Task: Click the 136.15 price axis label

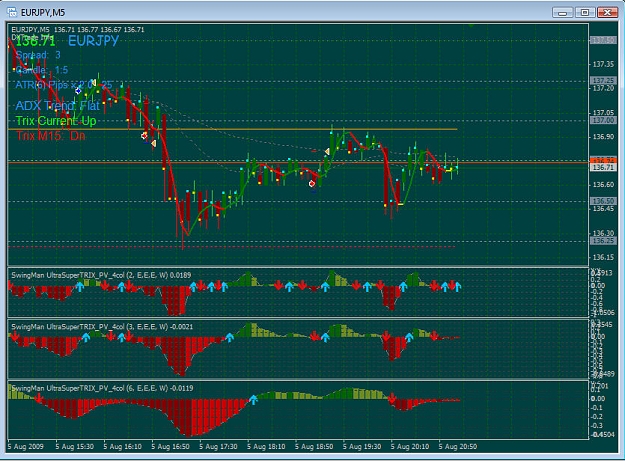Action: tap(603, 258)
